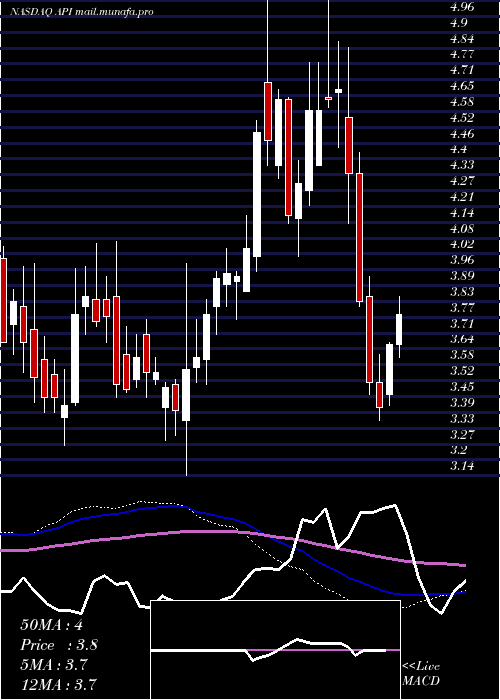Image resolution: width=500 pixels, height=700 pixels.
Task: Click the 3.2 price axis label
Action: 460,450
